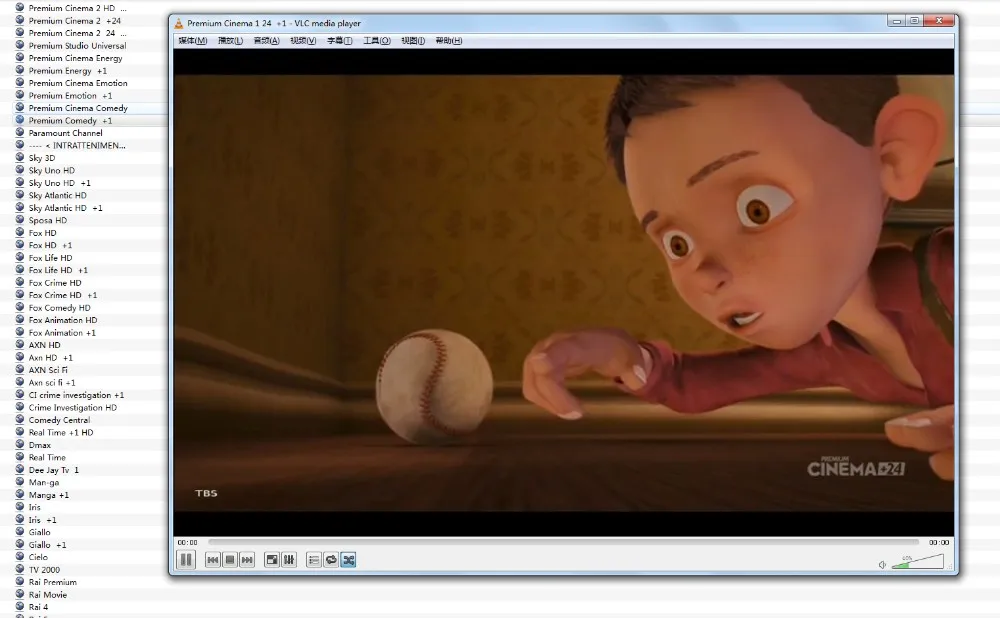Click the VLC cone icon in title bar

pyautogui.click(x=179, y=23)
